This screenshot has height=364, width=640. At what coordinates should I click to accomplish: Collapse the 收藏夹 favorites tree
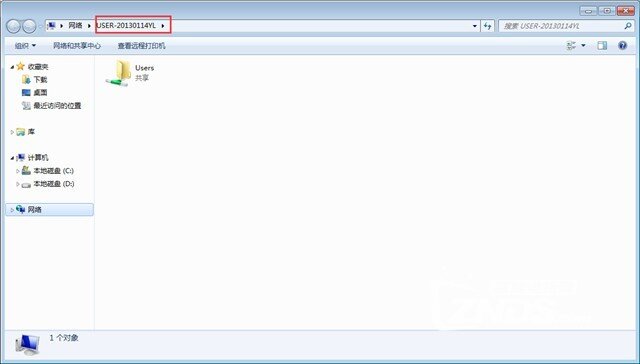[x=12, y=67]
